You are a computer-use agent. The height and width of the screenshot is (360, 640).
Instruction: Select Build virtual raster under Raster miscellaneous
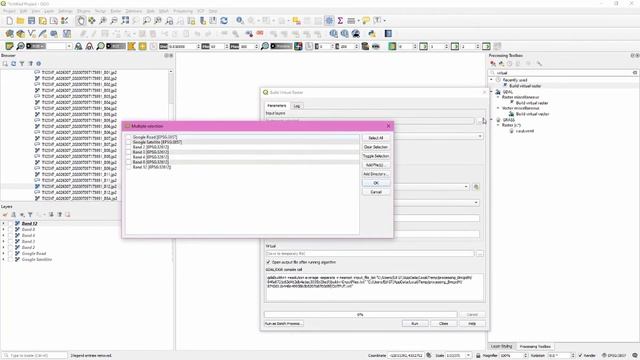(x=532, y=103)
